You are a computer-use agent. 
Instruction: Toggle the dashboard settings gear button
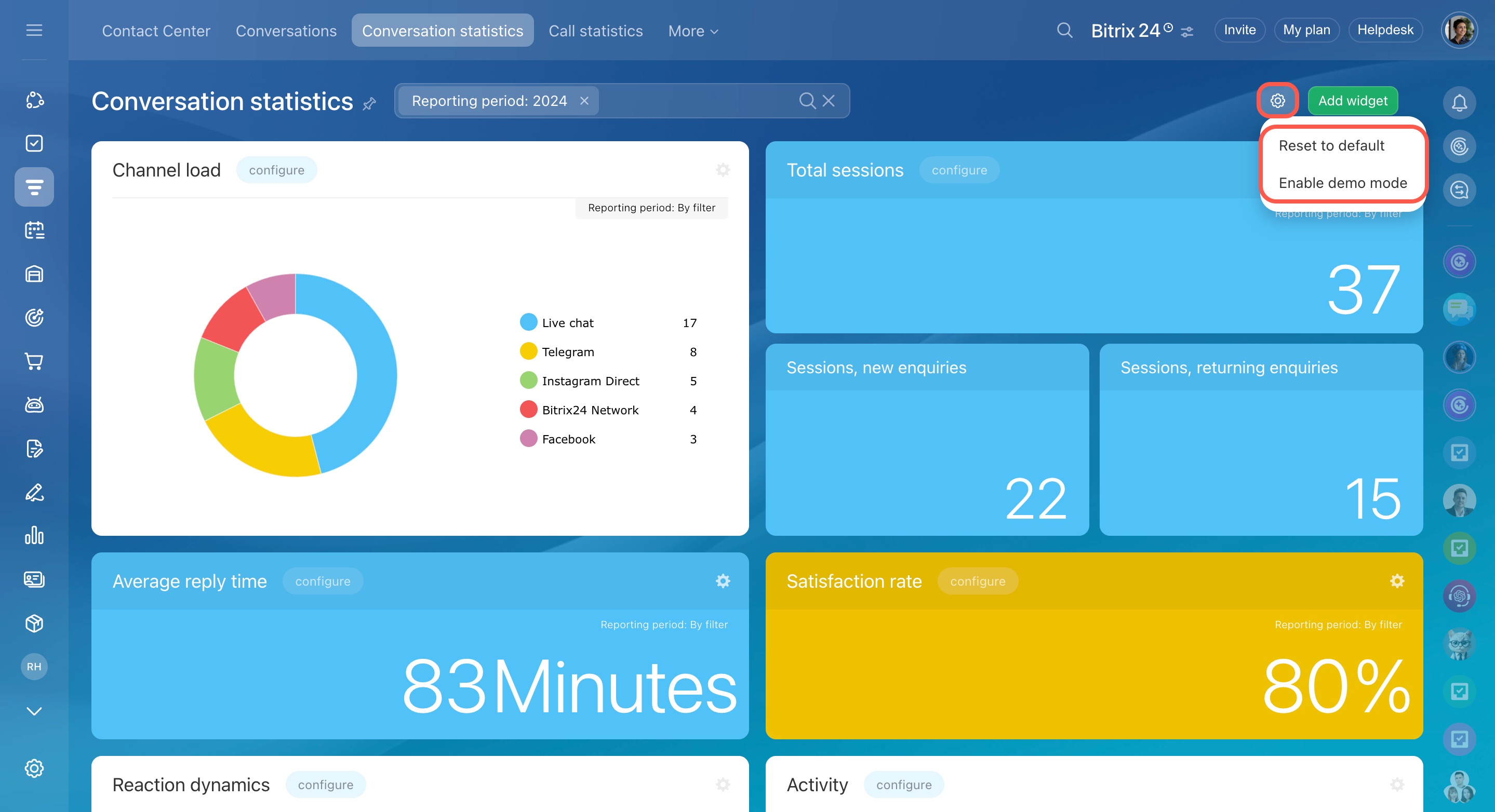(x=1277, y=101)
